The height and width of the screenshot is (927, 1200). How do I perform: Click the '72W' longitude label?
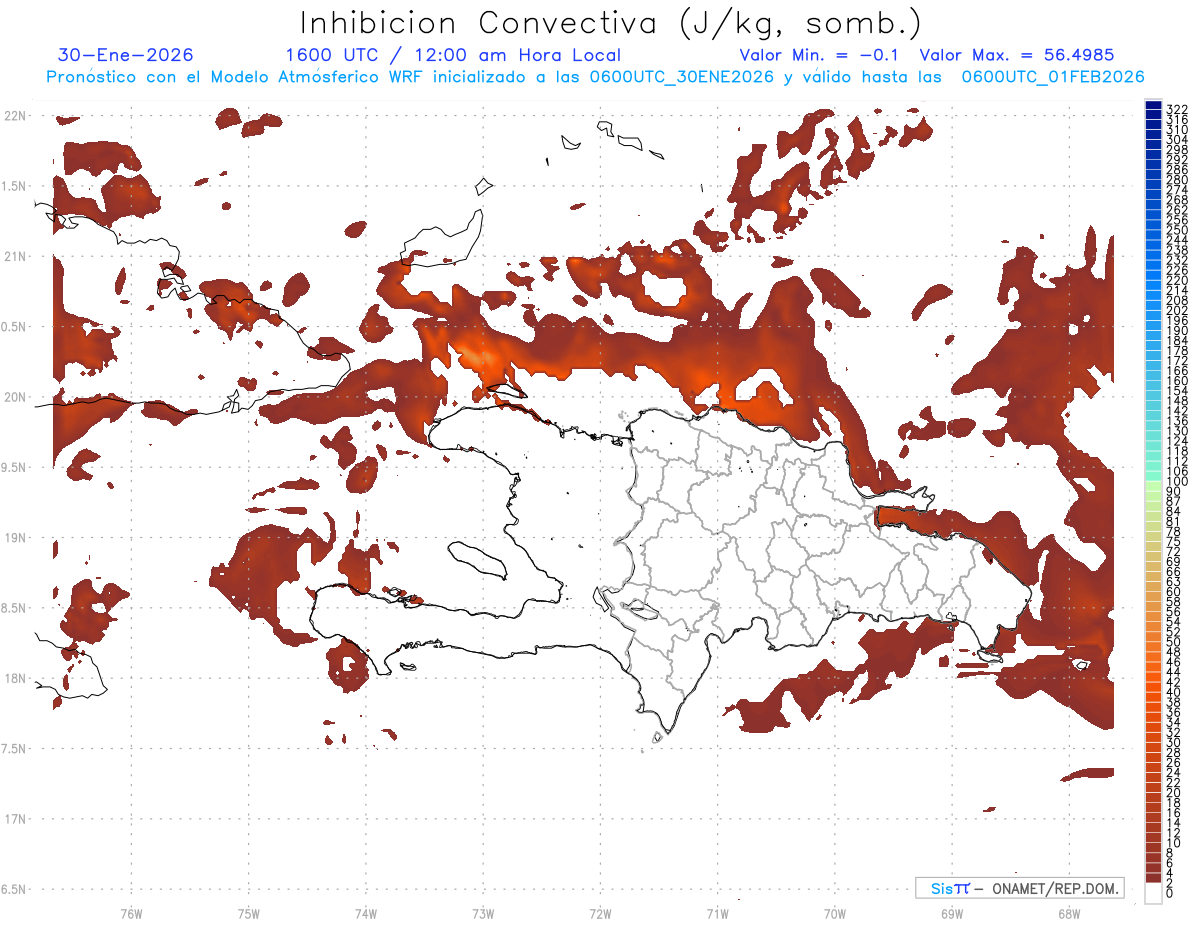click(600, 913)
